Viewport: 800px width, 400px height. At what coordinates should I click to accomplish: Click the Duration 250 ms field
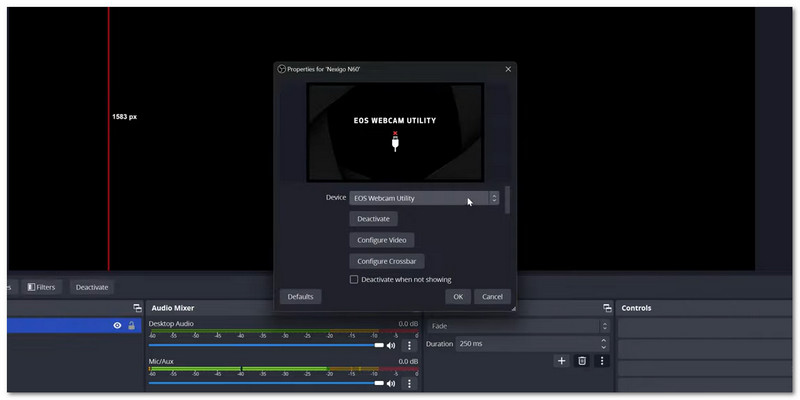tap(532, 343)
